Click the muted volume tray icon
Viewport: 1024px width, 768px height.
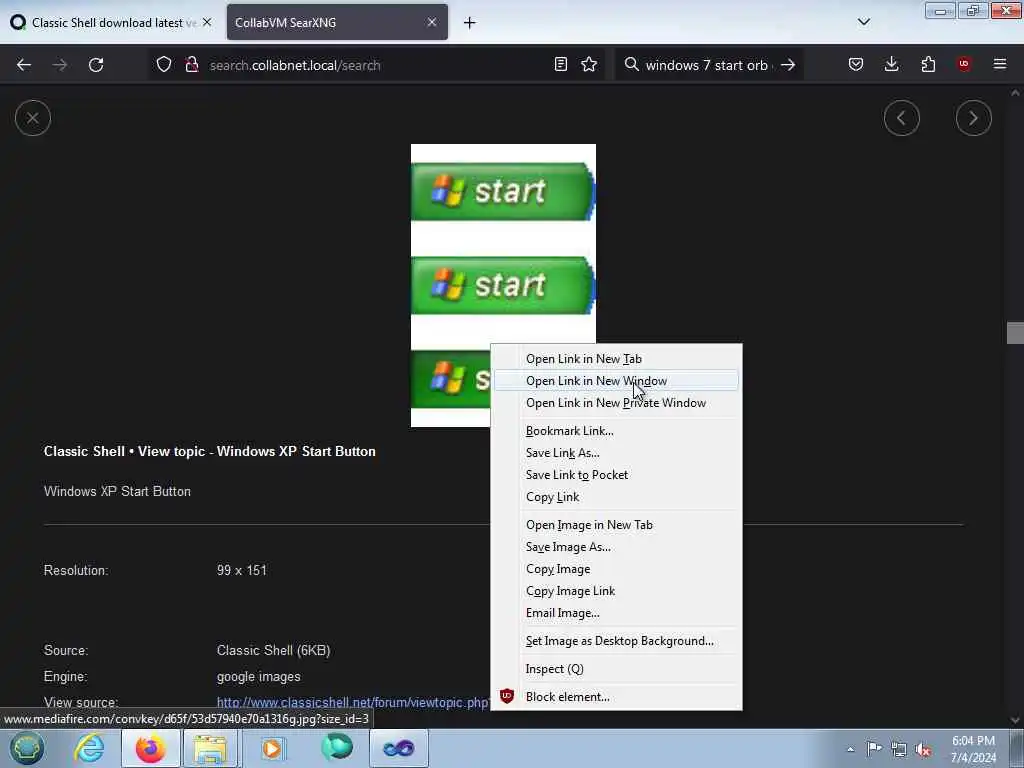tap(923, 750)
